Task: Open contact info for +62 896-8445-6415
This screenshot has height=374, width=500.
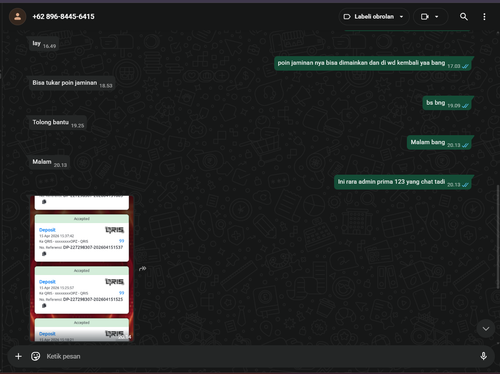Action: pos(63,16)
